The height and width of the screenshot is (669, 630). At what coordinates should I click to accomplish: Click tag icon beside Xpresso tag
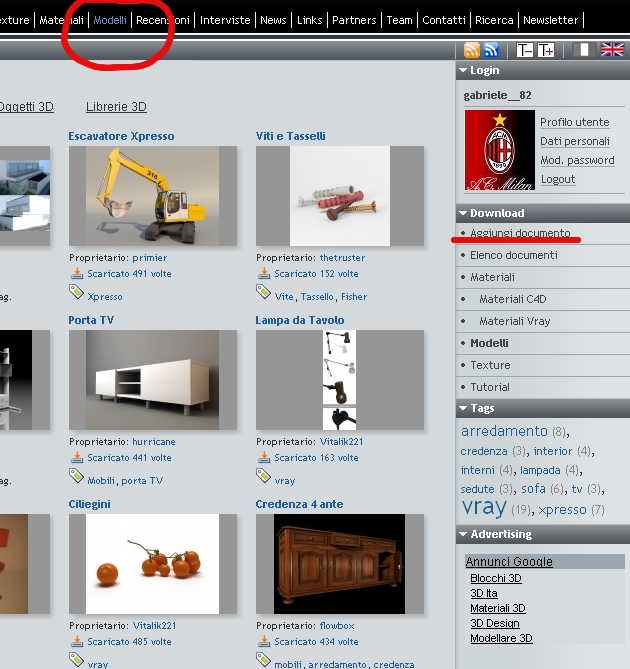point(76,292)
